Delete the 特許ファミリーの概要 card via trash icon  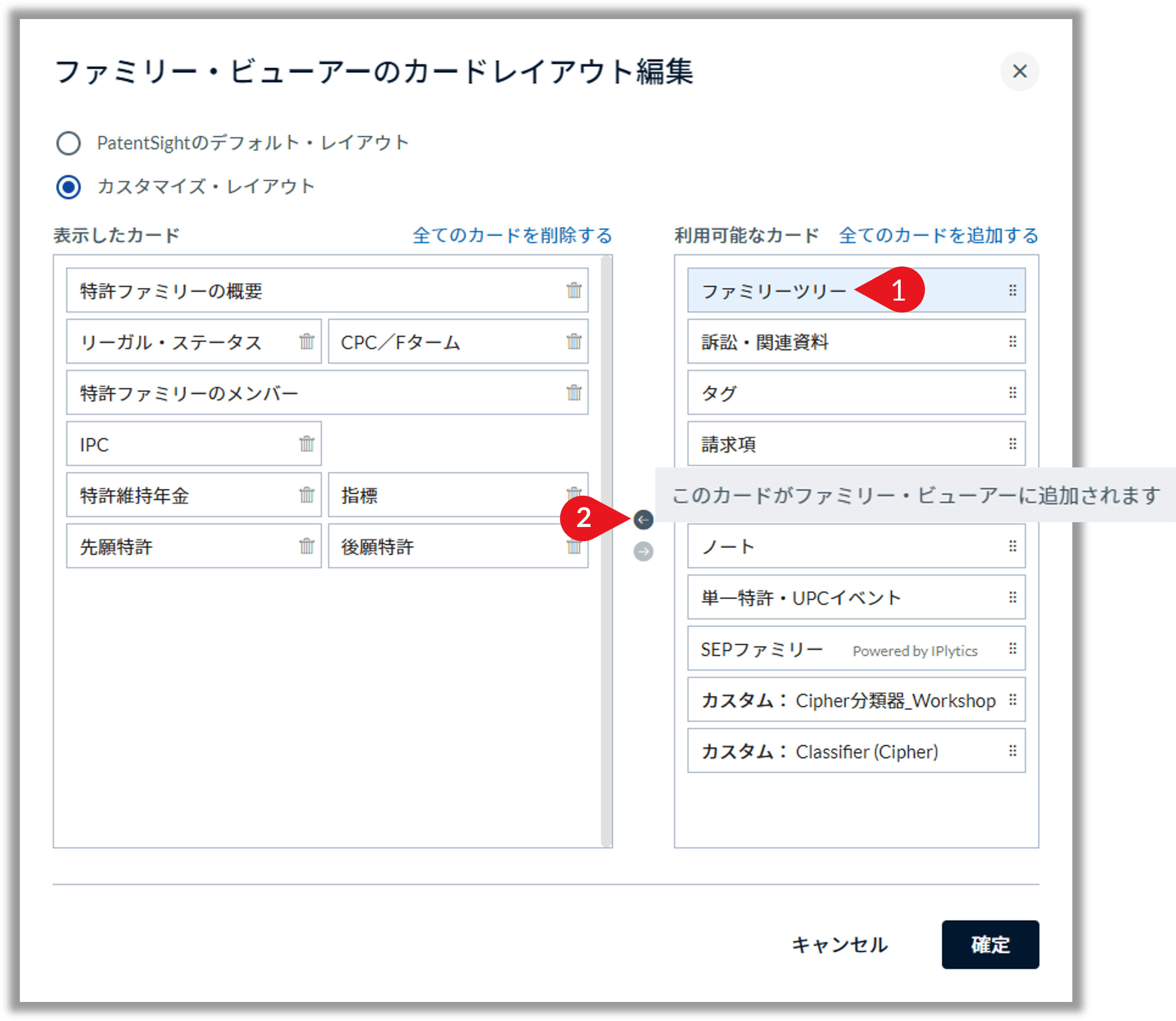tap(574, 291)
